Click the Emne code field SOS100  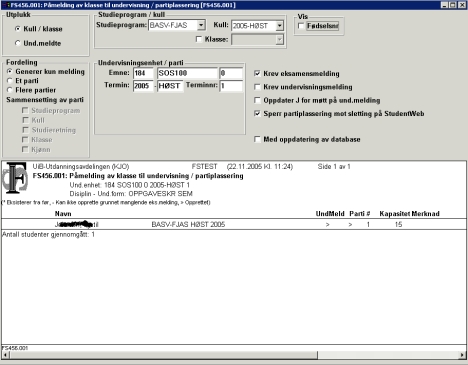click(187, 73)
